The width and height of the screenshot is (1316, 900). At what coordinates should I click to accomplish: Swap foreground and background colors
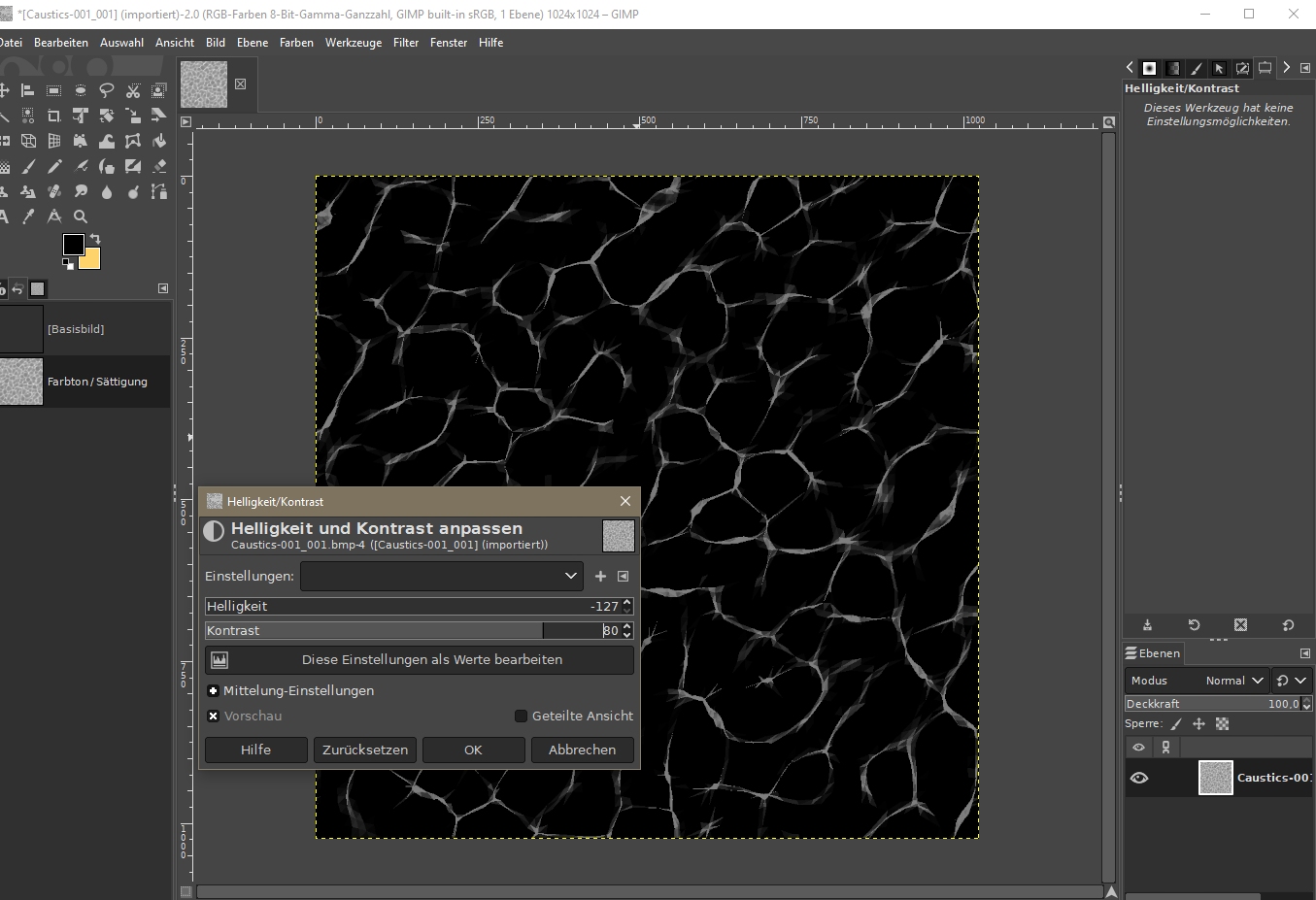[x=95, y=239]
